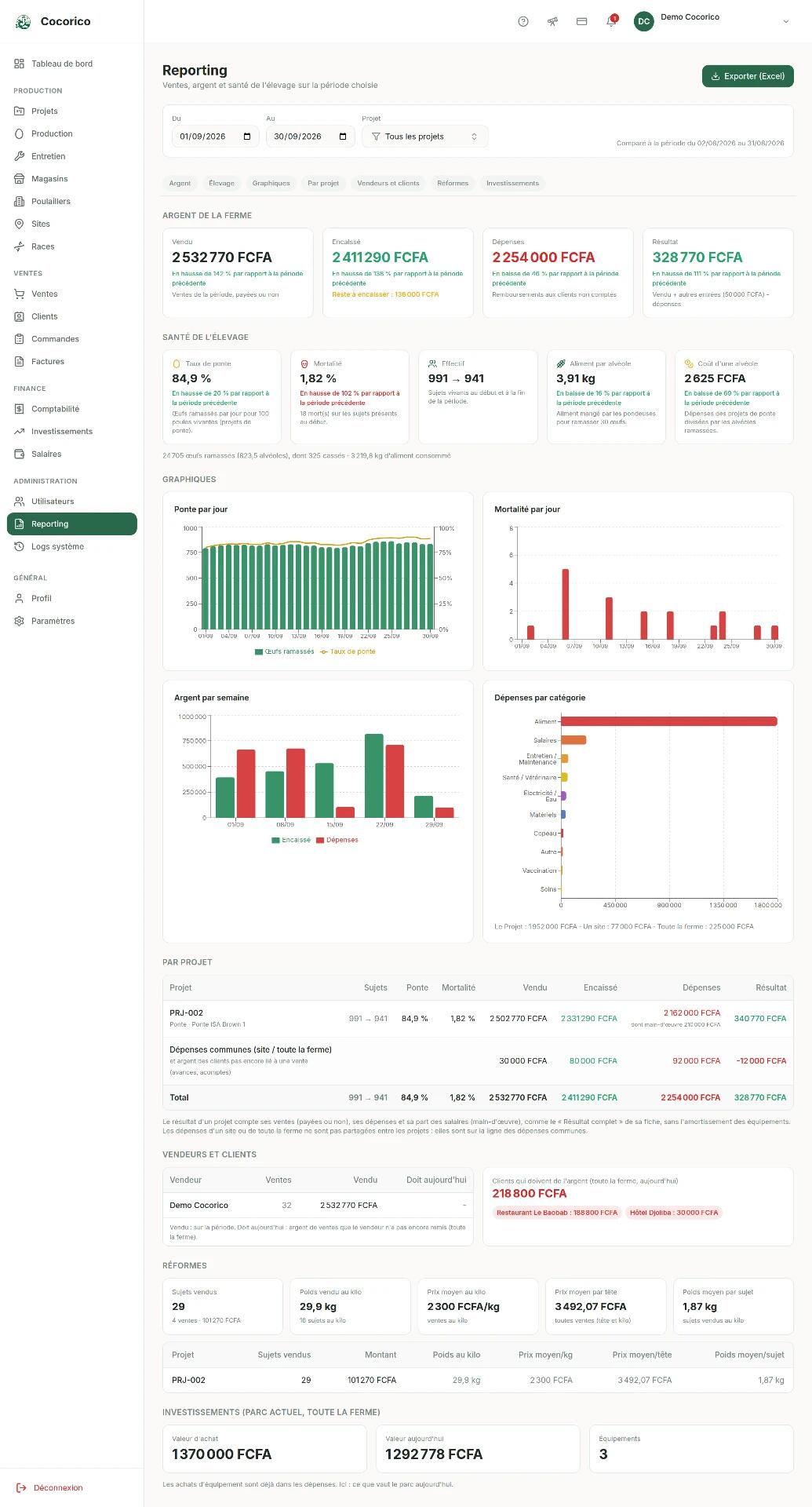Open the notifications bell

[611, 21]
